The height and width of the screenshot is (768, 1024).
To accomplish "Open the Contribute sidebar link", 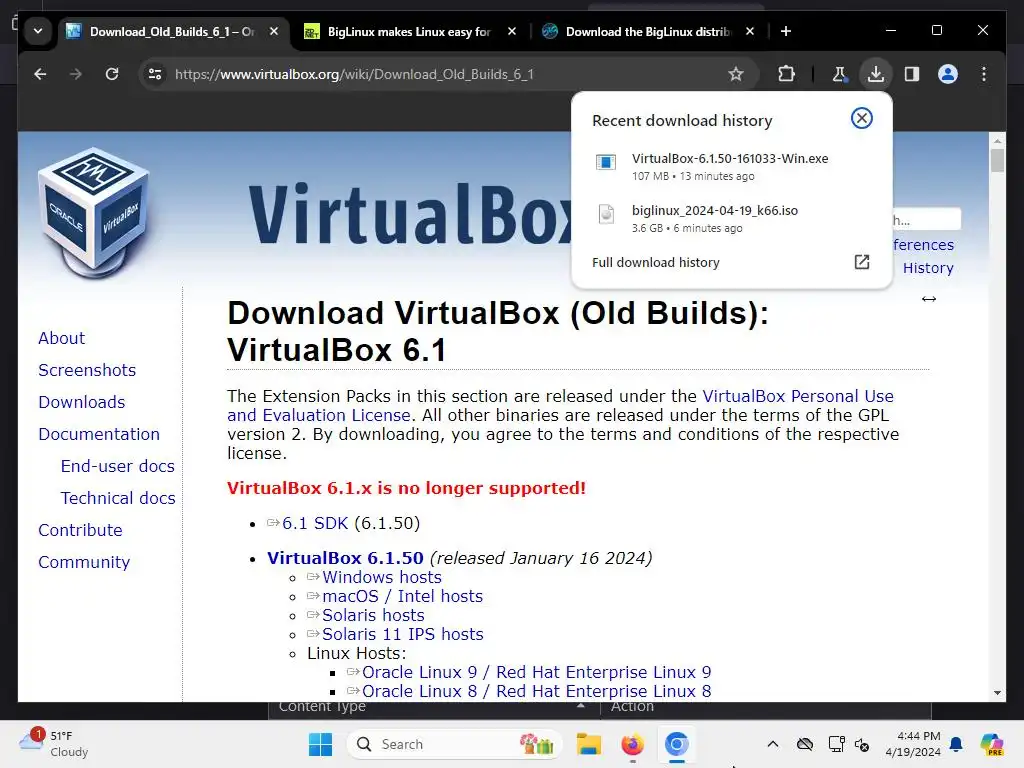I will point(80,530).
